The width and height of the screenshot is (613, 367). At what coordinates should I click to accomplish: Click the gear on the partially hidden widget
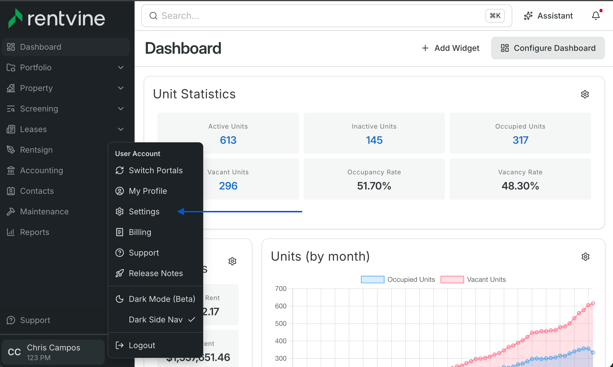point(232,261)
